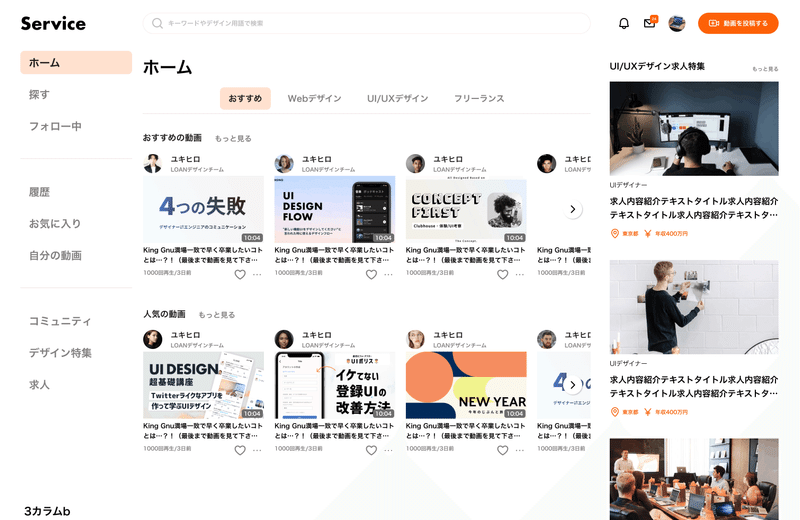Like the 4つの失敗 video with heart
The width and height of the screenshot is (800, 520).
(x=240, y=275)
